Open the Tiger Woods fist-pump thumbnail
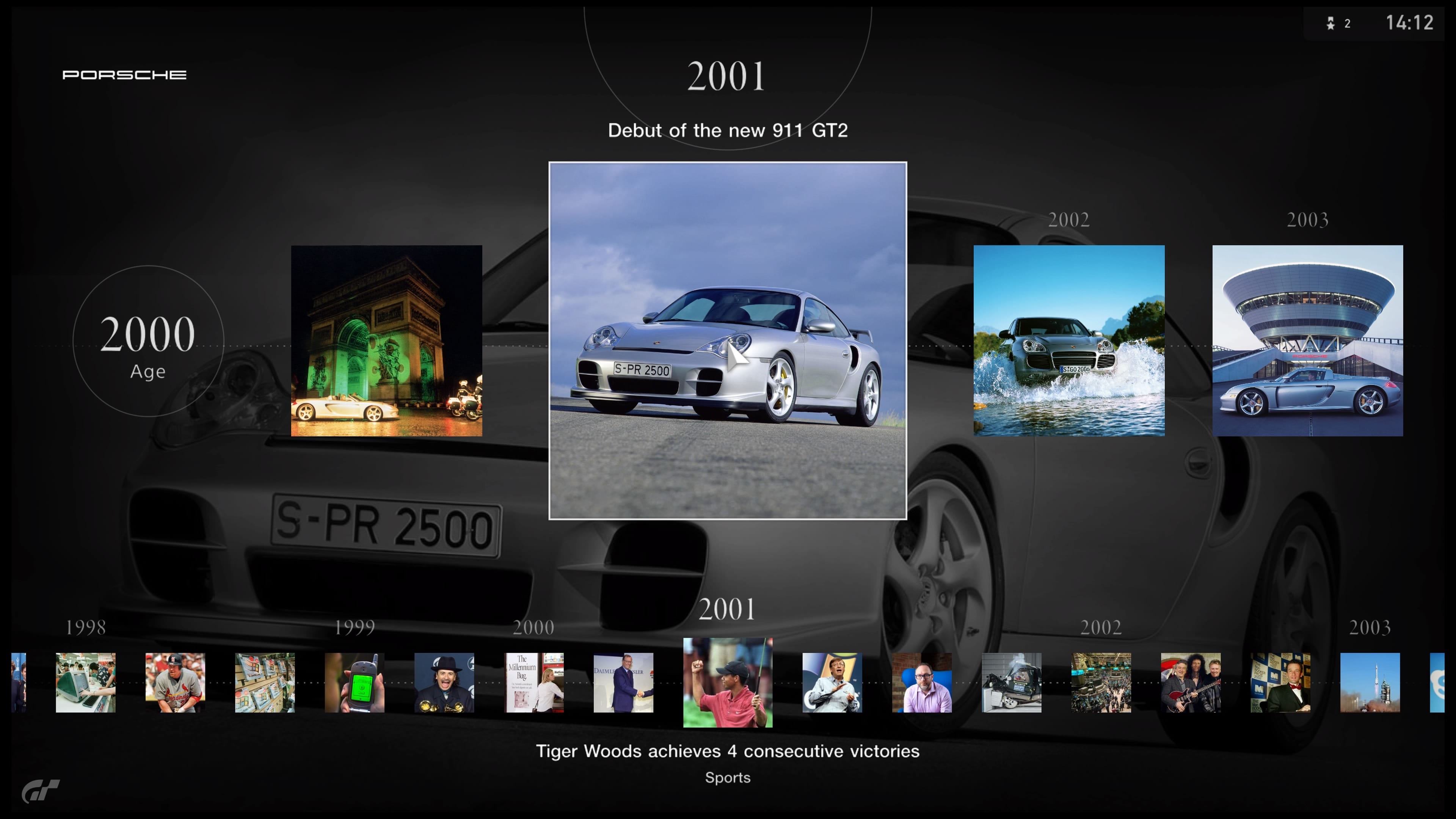 pos(728,683)
